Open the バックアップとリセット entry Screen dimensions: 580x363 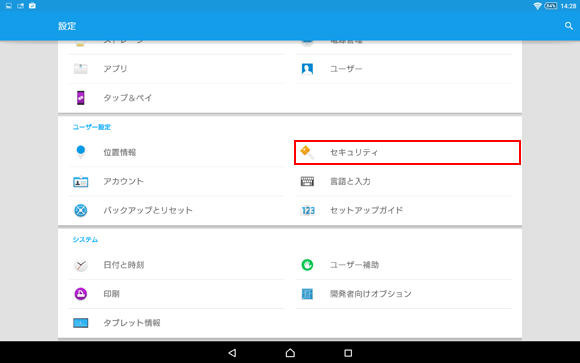pos(177,210)
